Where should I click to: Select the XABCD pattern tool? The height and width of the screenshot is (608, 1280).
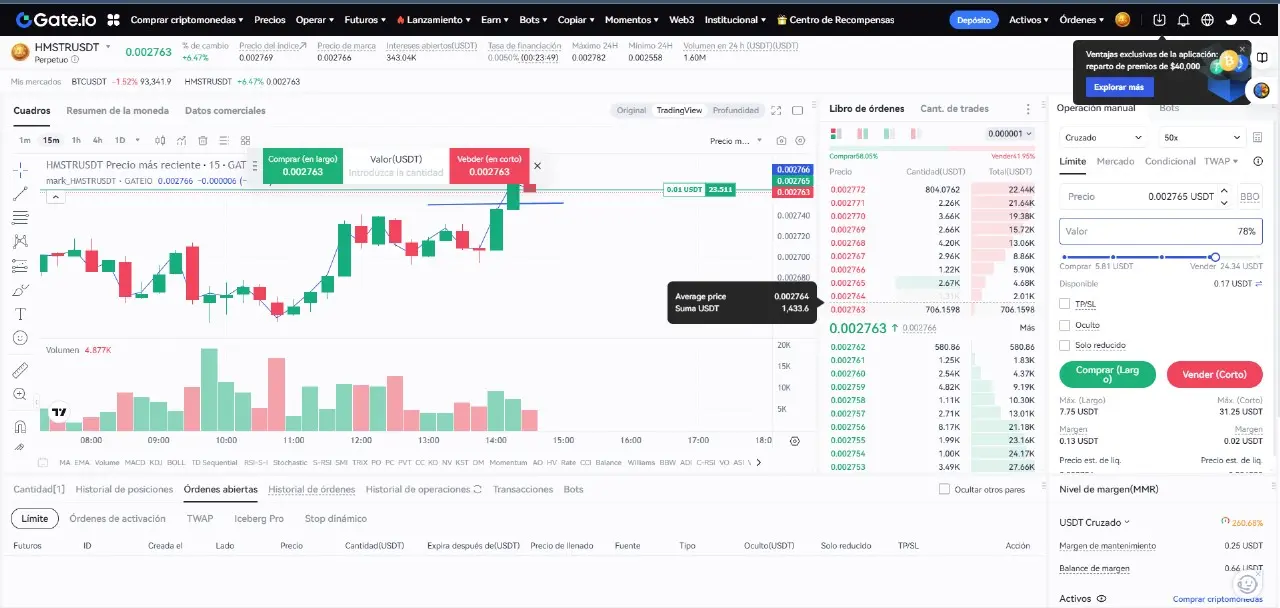pos(20,241)
